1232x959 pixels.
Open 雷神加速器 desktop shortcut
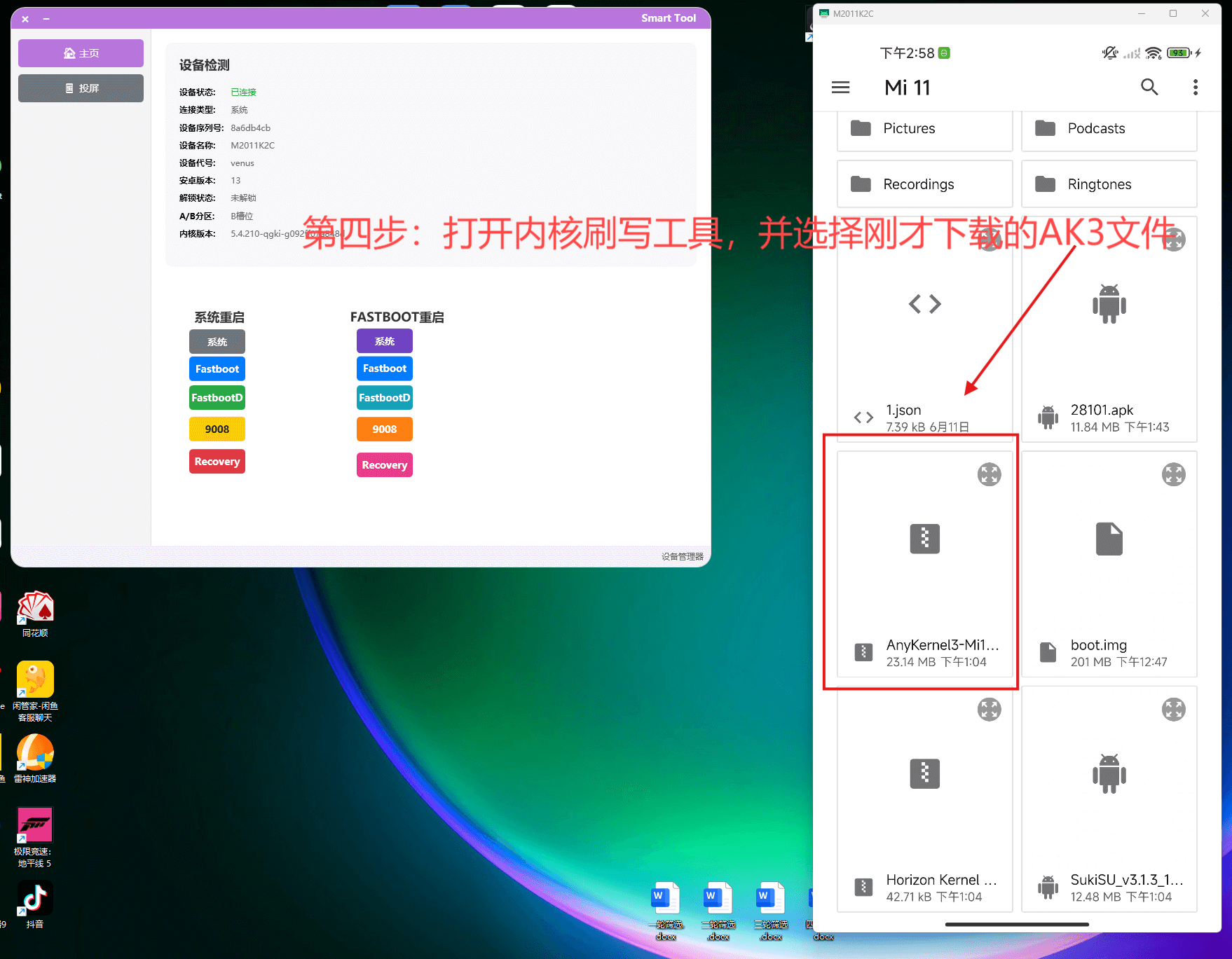pyautogui.click(x=35, y=759)
